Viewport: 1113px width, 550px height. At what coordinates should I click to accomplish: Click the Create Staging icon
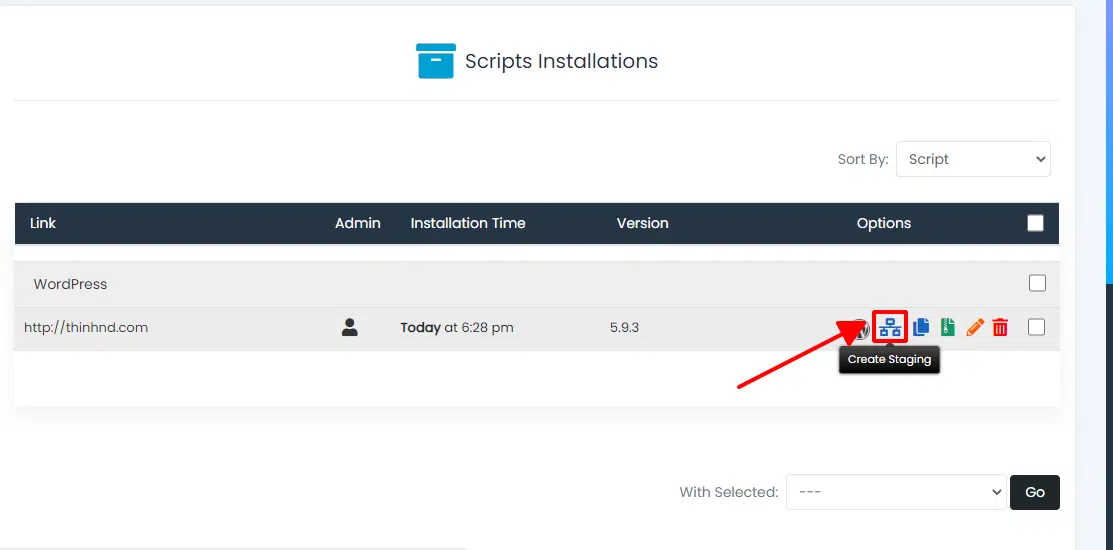tap(890, 327)
